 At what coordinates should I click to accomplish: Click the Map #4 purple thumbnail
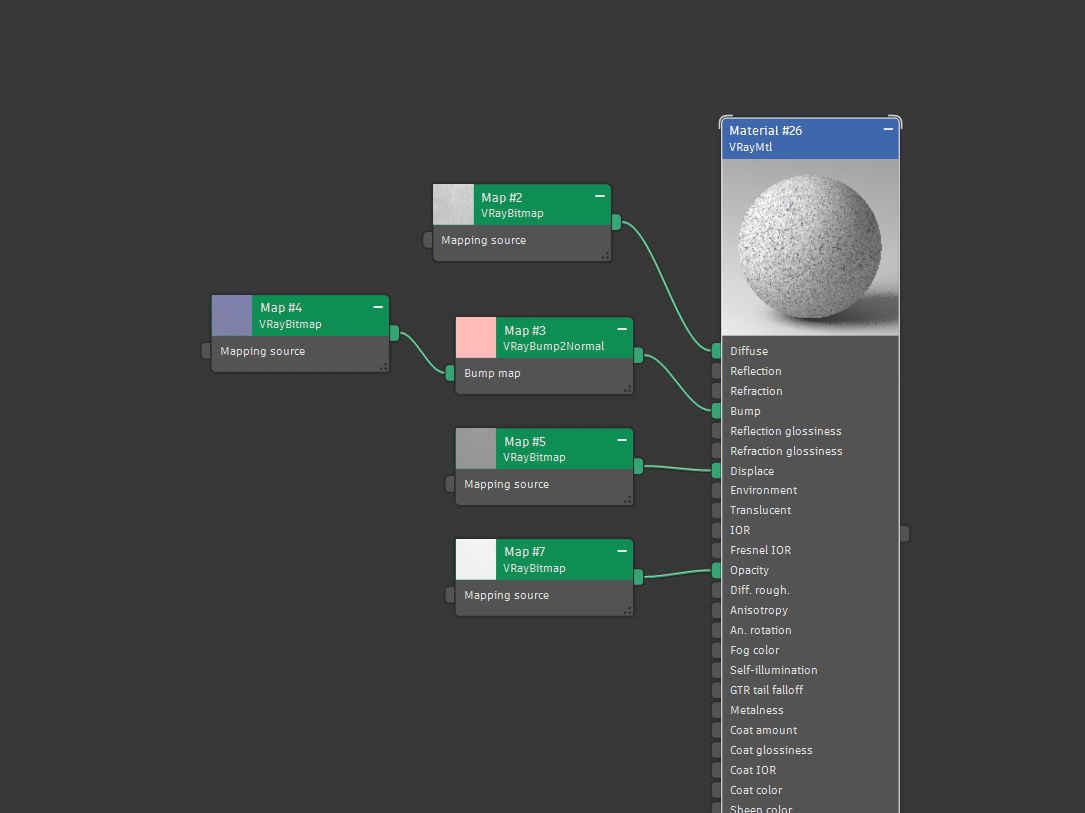[232, 316]
